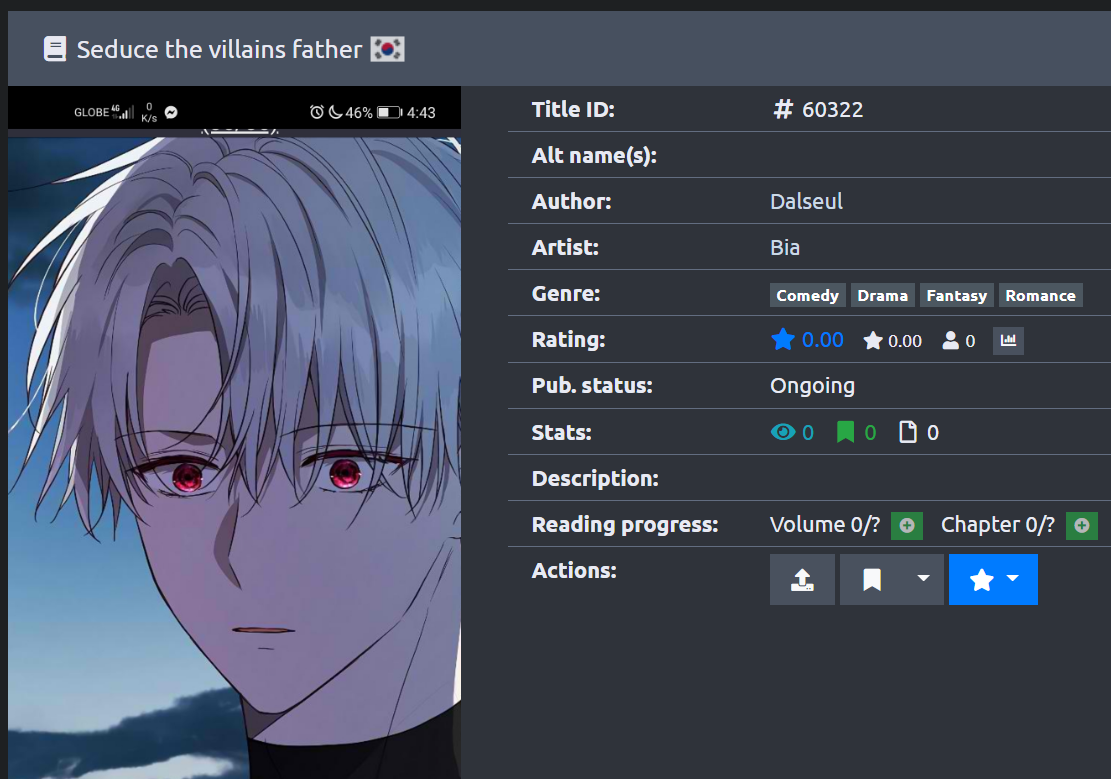Viewport: 1111px width, 779px height.
Task: Open the cover image thumbnail
Action: click(235, 432)
